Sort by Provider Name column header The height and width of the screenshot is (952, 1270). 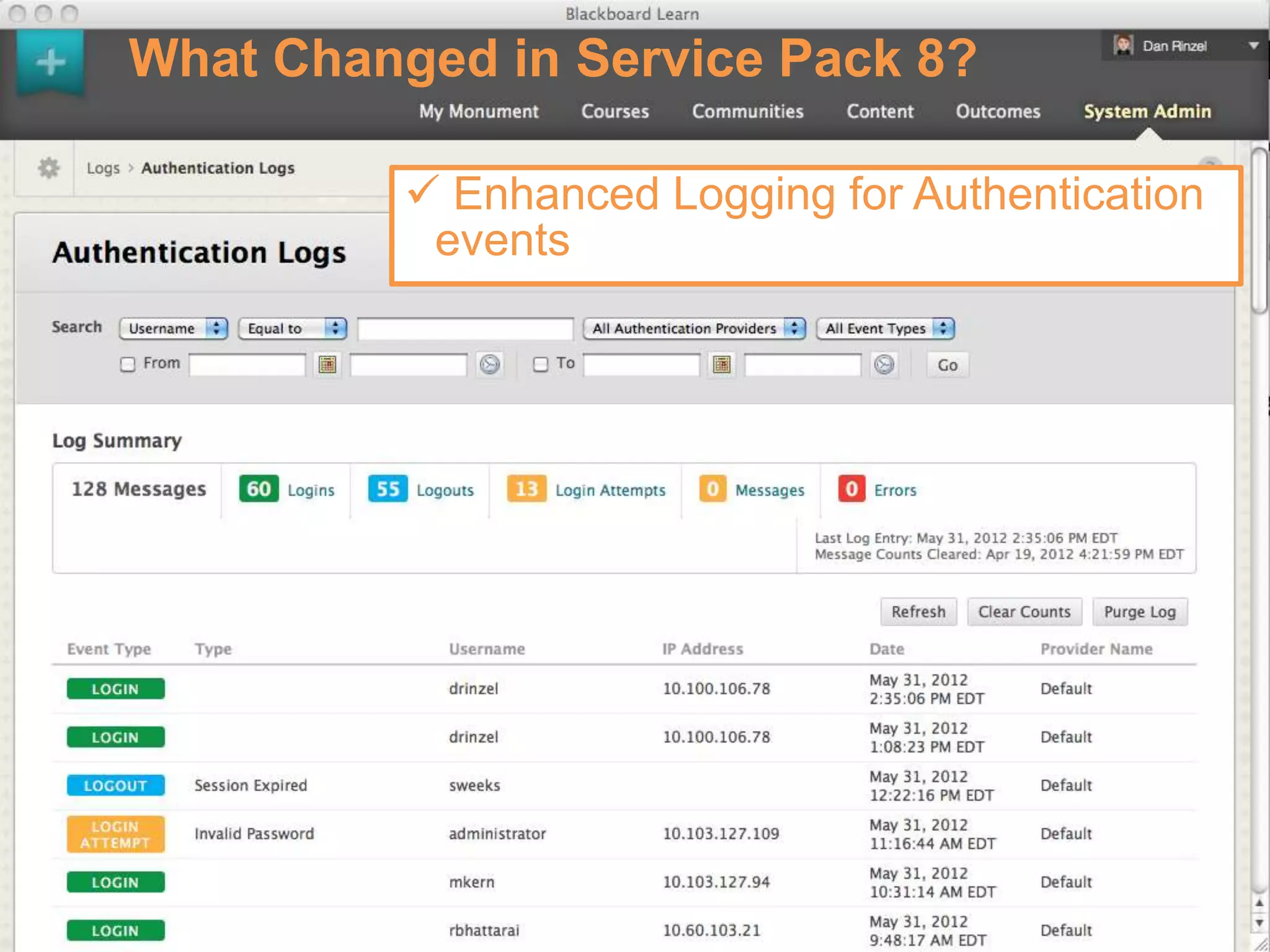click(1096, 649)
